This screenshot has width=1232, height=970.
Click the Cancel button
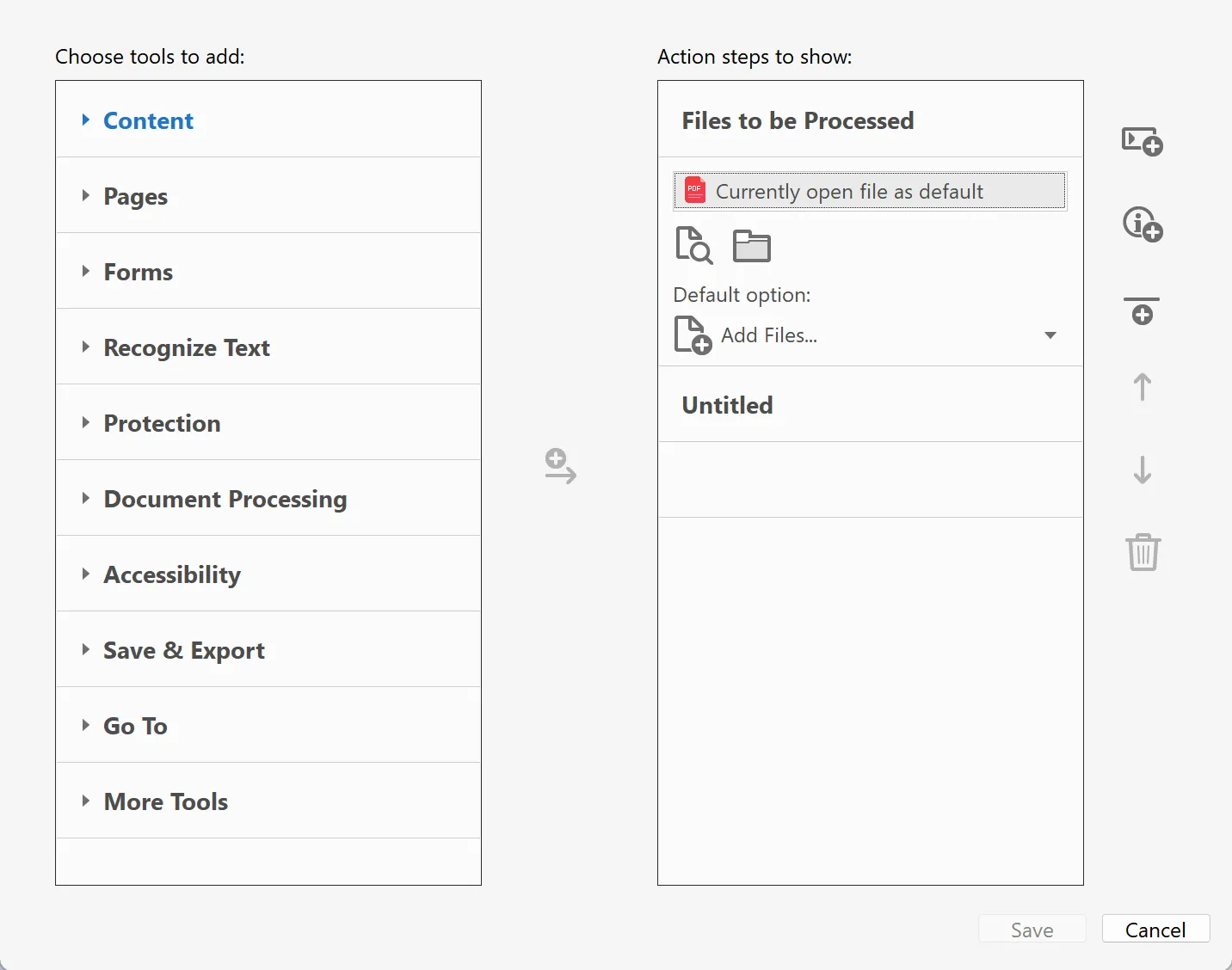coord(1155,929)
